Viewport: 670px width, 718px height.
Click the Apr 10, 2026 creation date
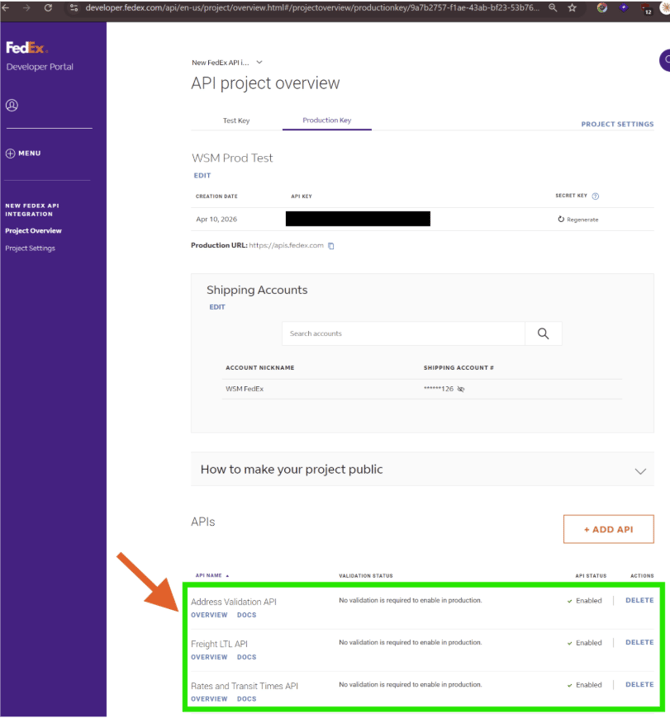point(217,219)
